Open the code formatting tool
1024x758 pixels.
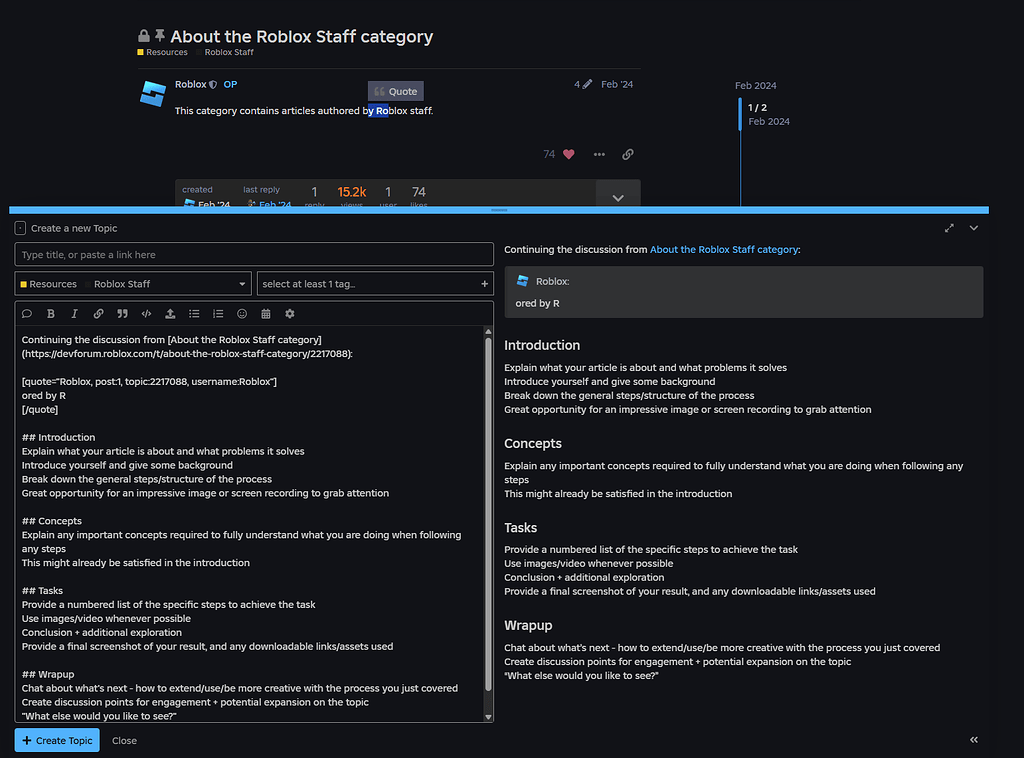pos(146,313)
